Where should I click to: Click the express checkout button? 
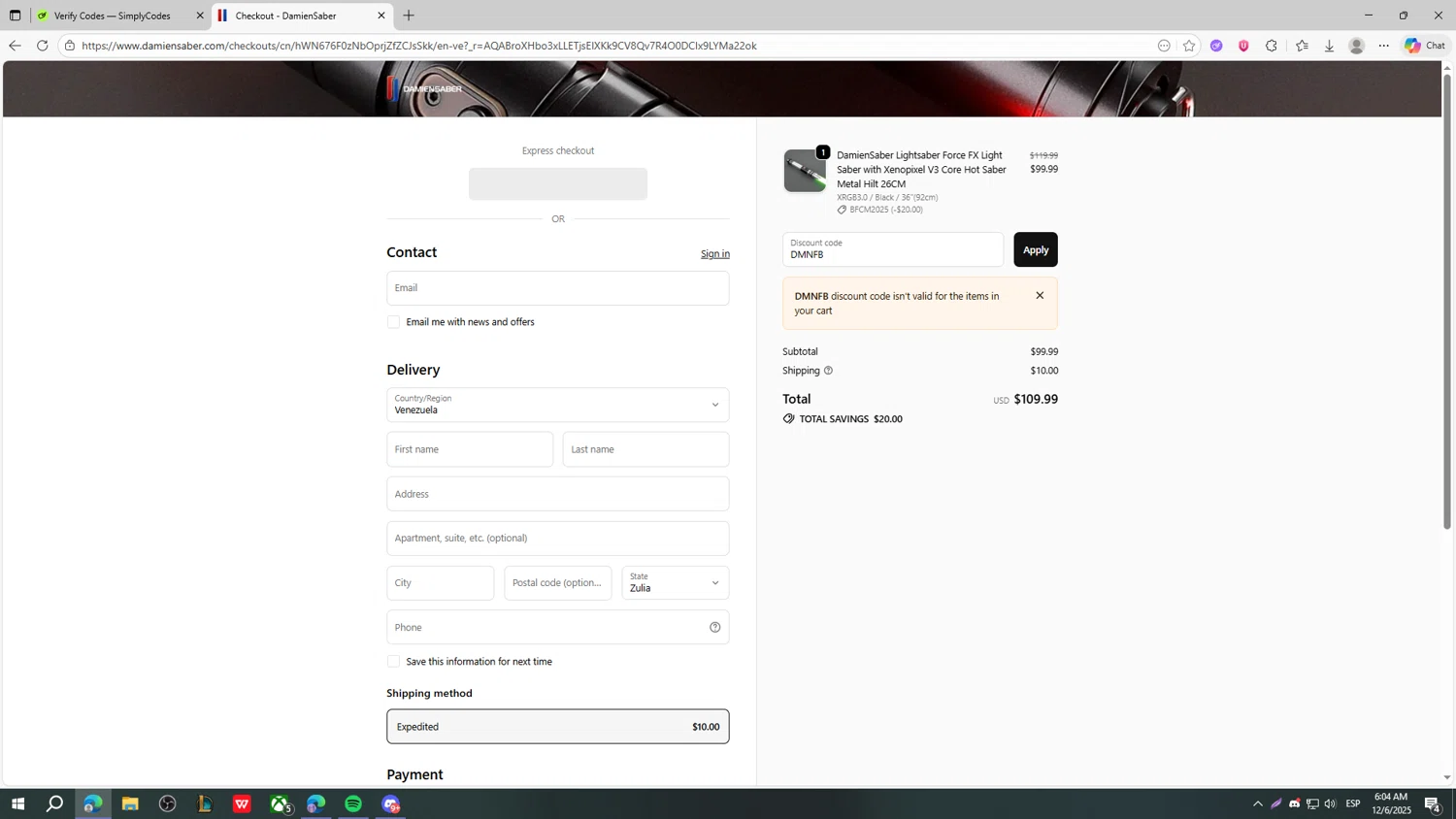tap(558, 184)
